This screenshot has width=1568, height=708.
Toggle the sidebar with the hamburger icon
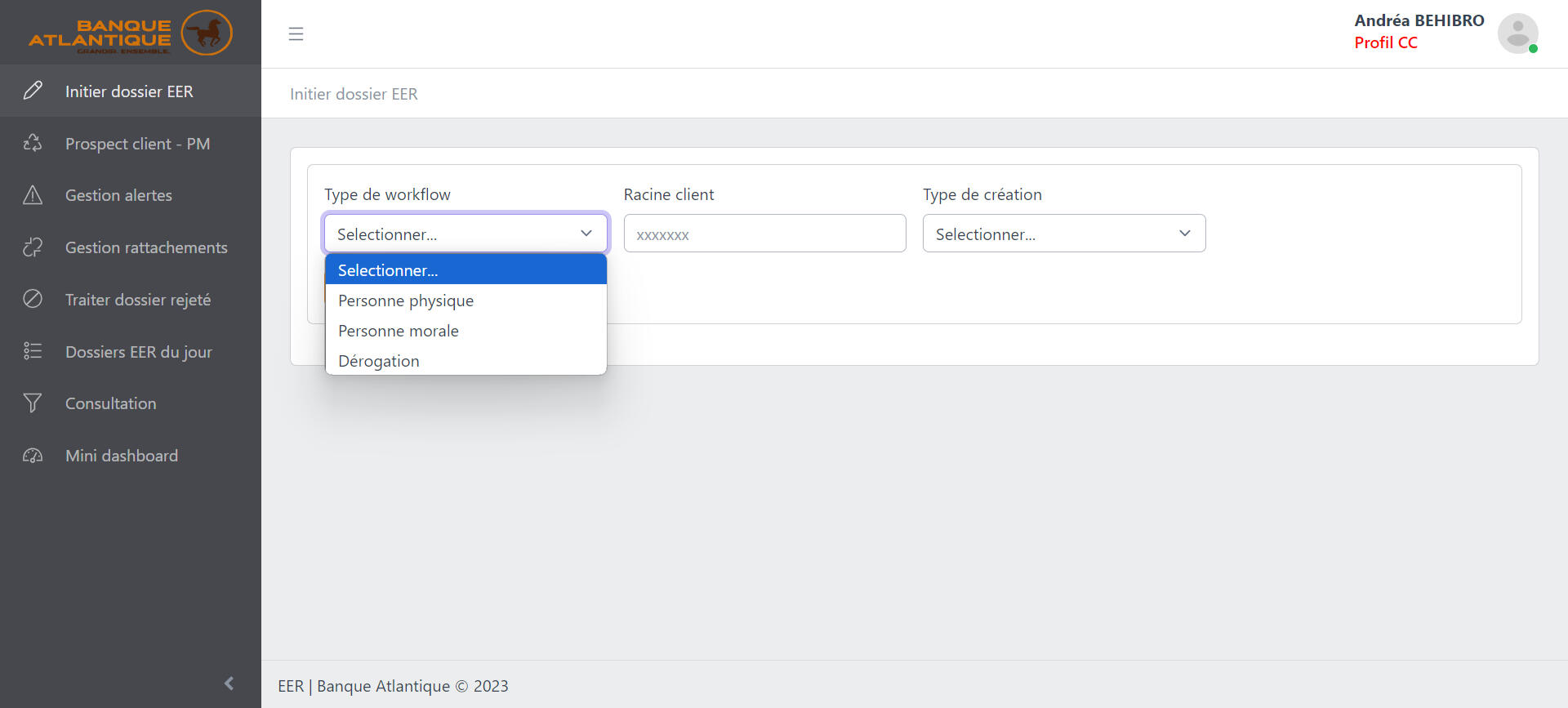[x=296, y=33]
